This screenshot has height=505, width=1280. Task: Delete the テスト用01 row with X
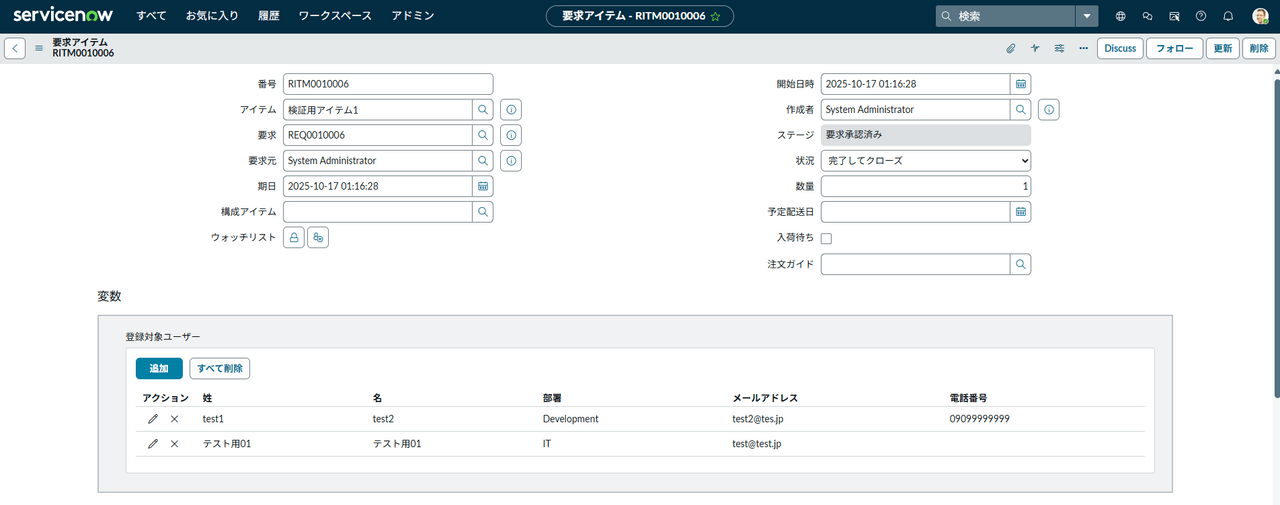coord(174,444)
